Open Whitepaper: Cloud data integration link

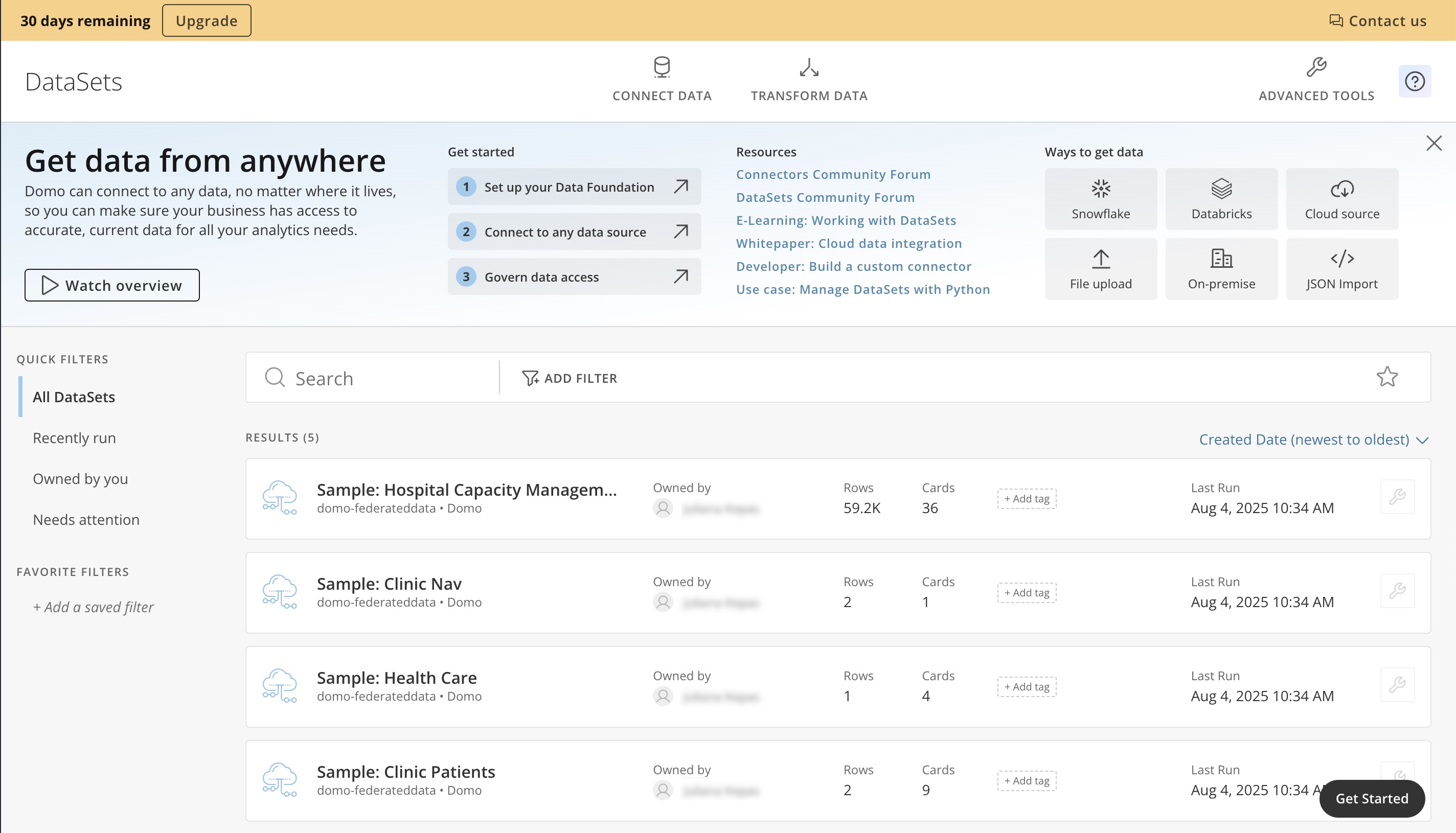coord(849,243)
